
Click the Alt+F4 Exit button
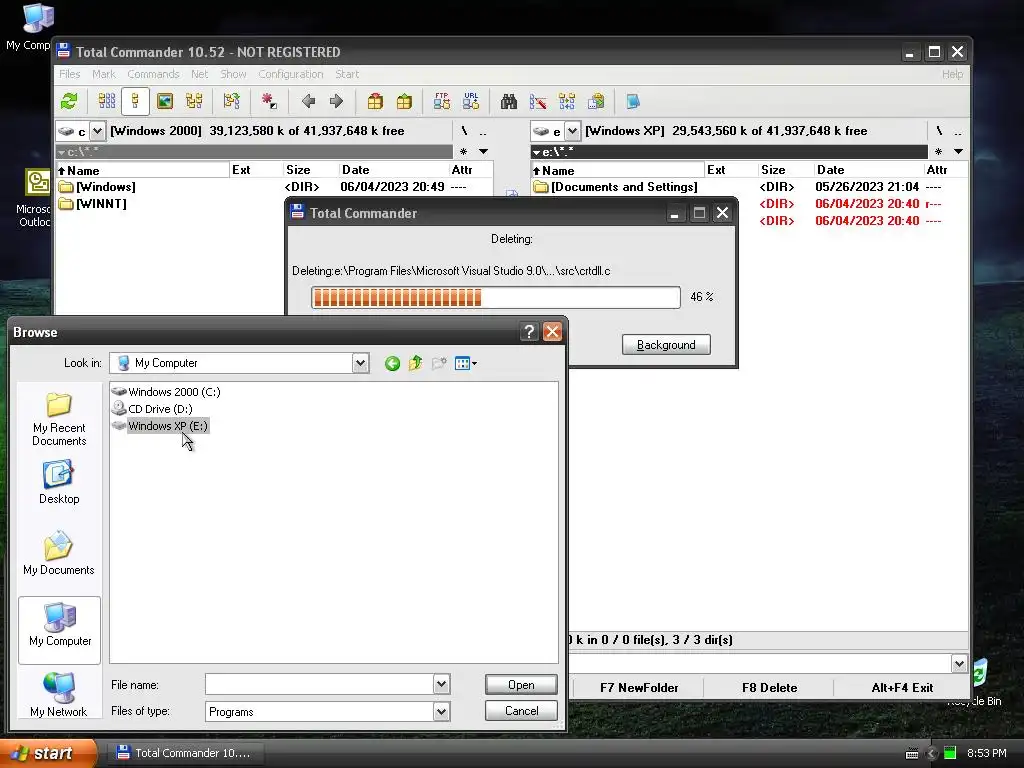pyautogui.click(x=902, y=688)
